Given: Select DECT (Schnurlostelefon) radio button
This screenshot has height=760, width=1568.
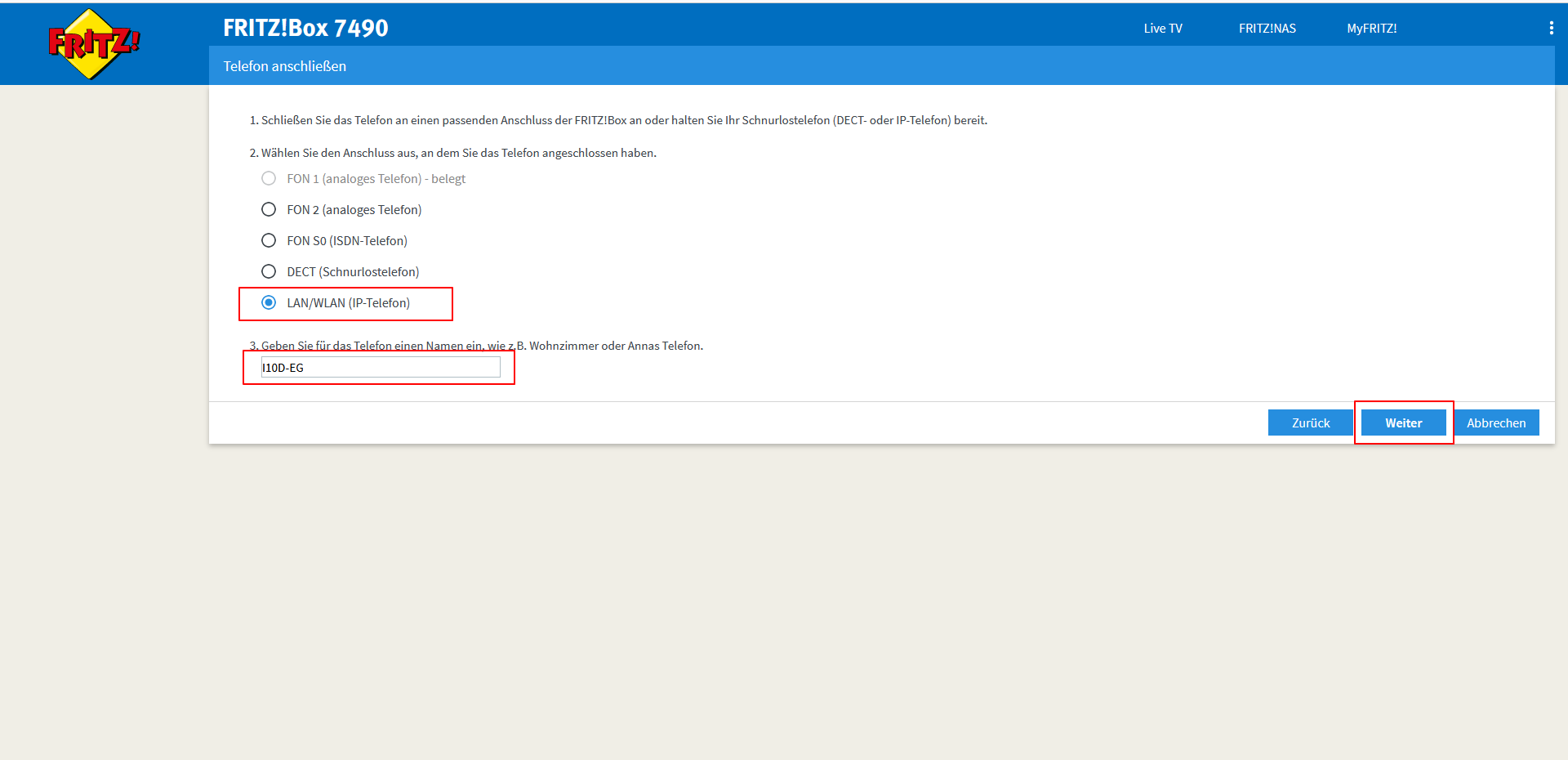Looking at the screenshot, I should 269,271.
